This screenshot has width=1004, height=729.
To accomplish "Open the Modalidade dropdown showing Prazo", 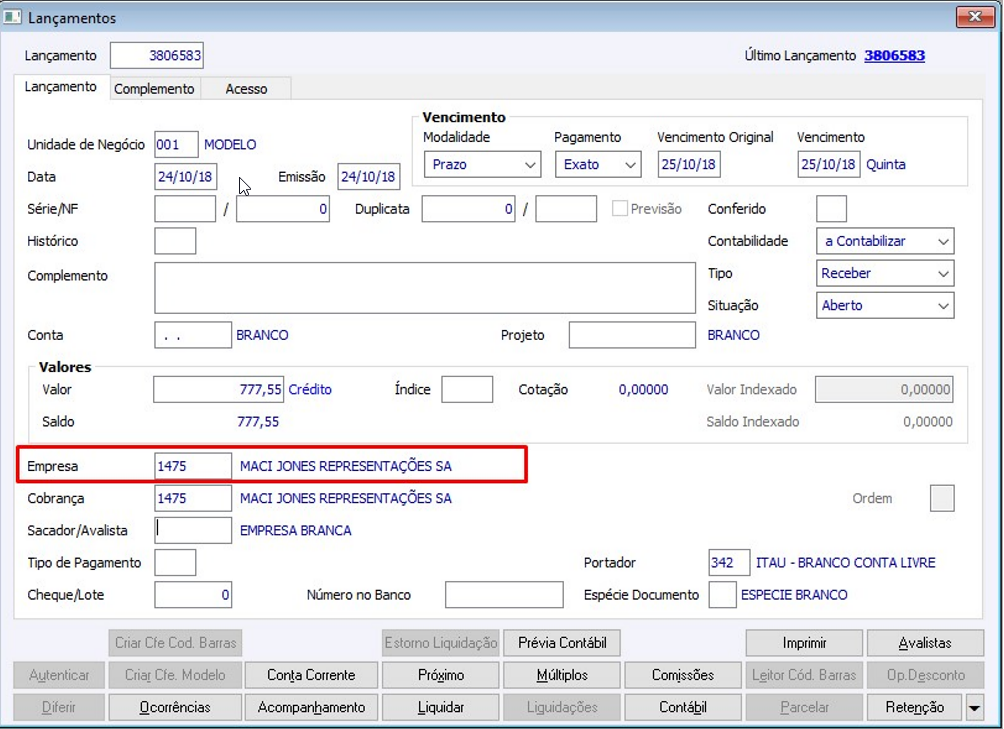I will [x=482, y=164].
